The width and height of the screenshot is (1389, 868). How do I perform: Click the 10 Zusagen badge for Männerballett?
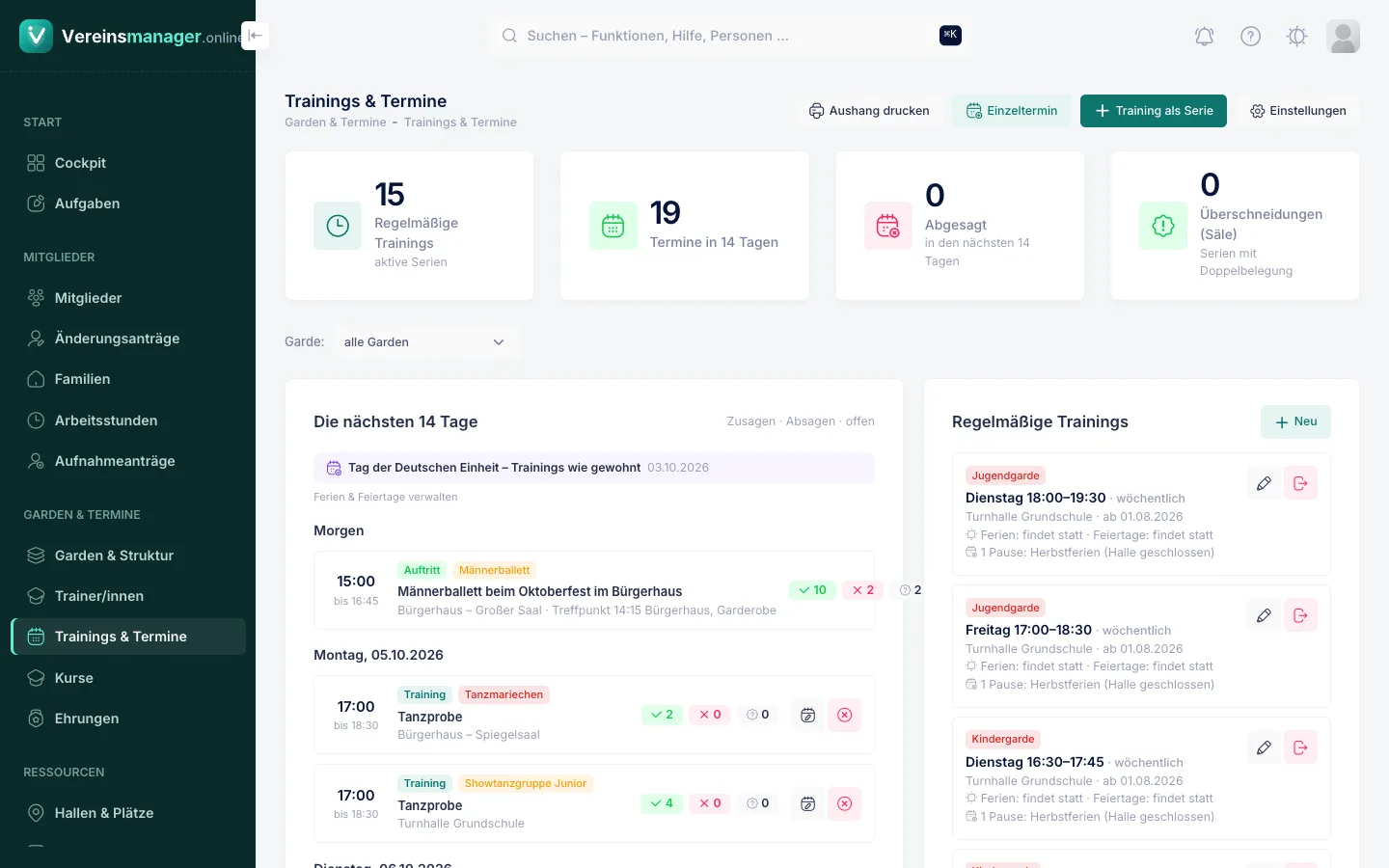tap(813, 590)
